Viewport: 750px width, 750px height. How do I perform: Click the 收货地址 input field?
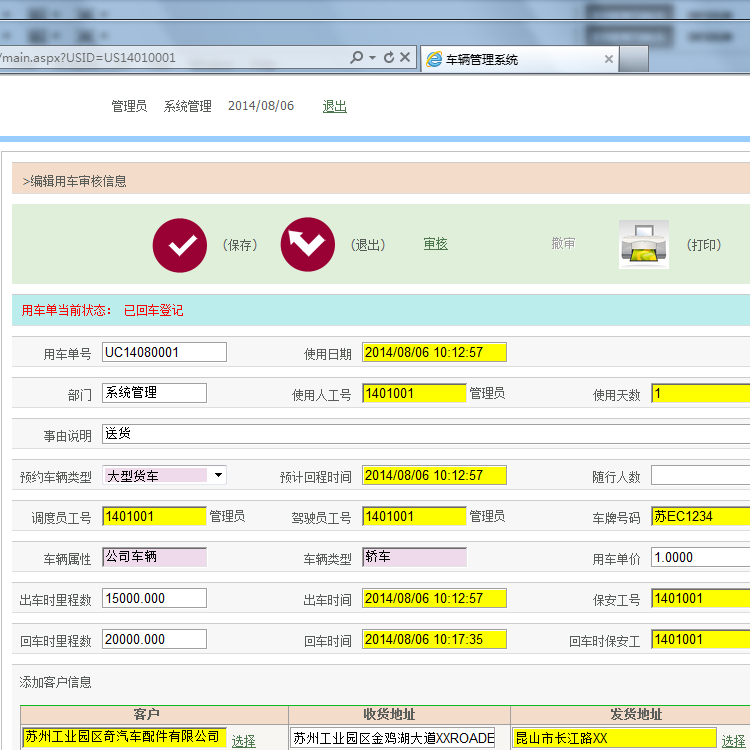click(x=393, y=738)
